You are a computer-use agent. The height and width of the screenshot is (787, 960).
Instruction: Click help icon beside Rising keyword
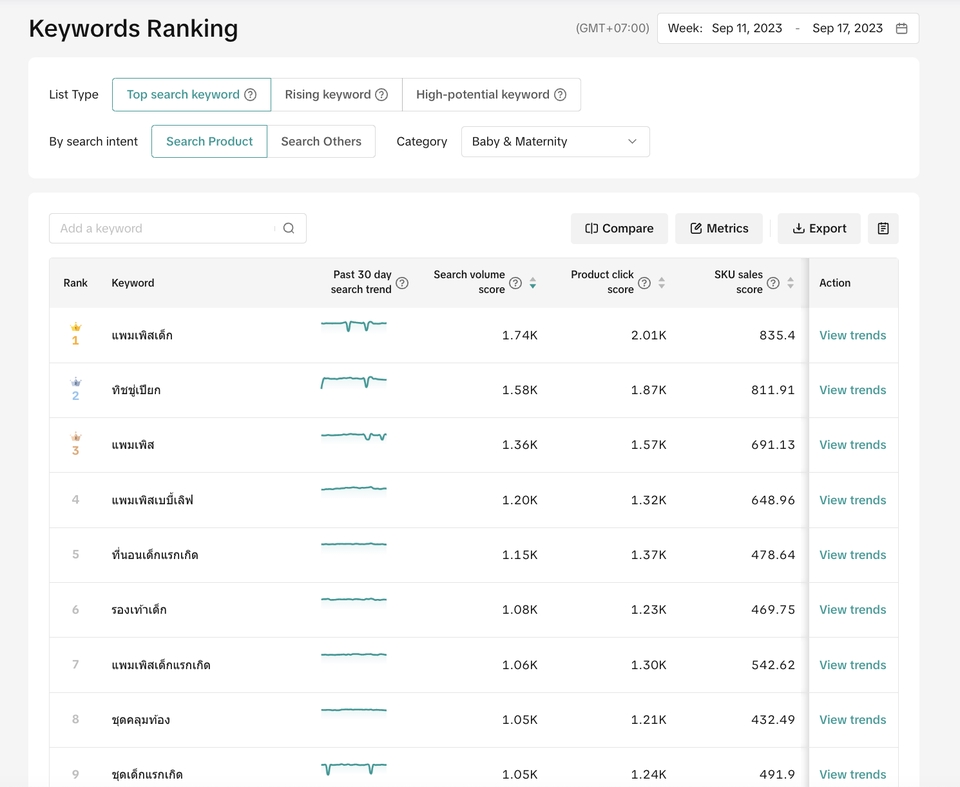(381, 94)
